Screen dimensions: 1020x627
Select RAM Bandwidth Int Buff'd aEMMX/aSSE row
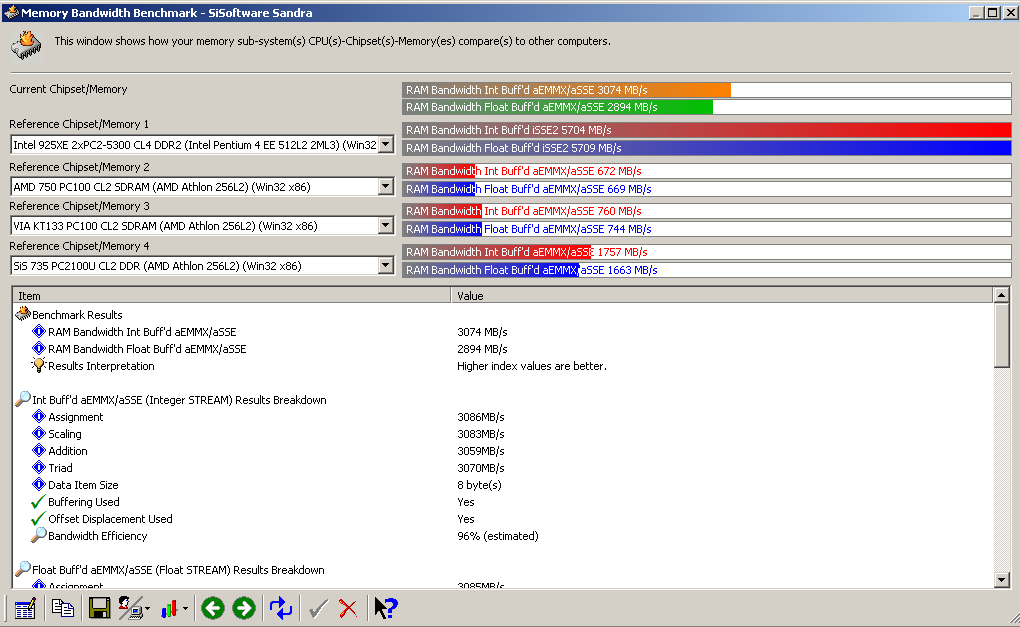(x=503, y=332)
